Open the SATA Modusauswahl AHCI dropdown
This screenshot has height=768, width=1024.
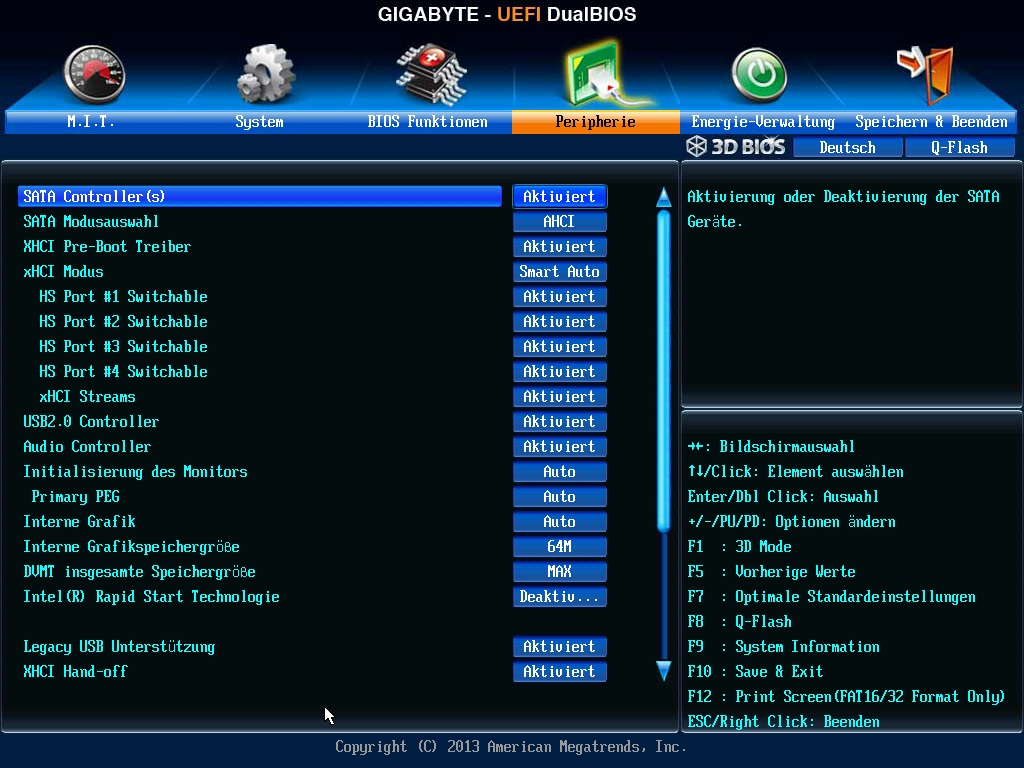[x=560, y=222]
